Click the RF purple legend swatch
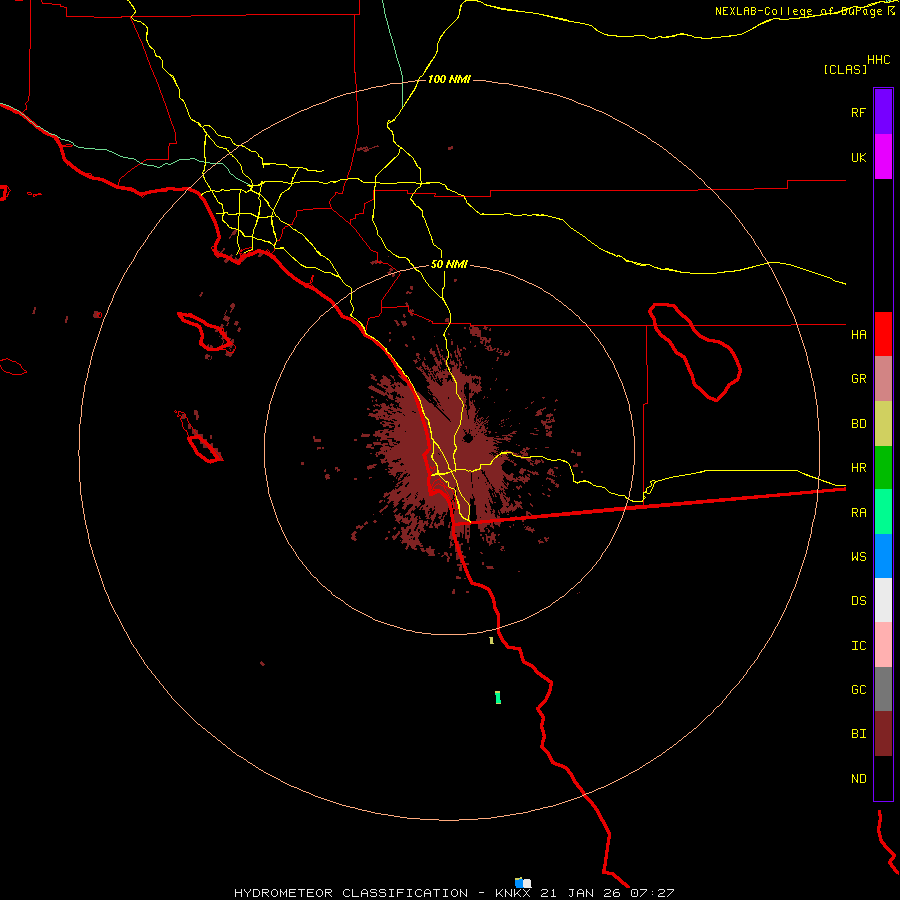 (883, 111)
